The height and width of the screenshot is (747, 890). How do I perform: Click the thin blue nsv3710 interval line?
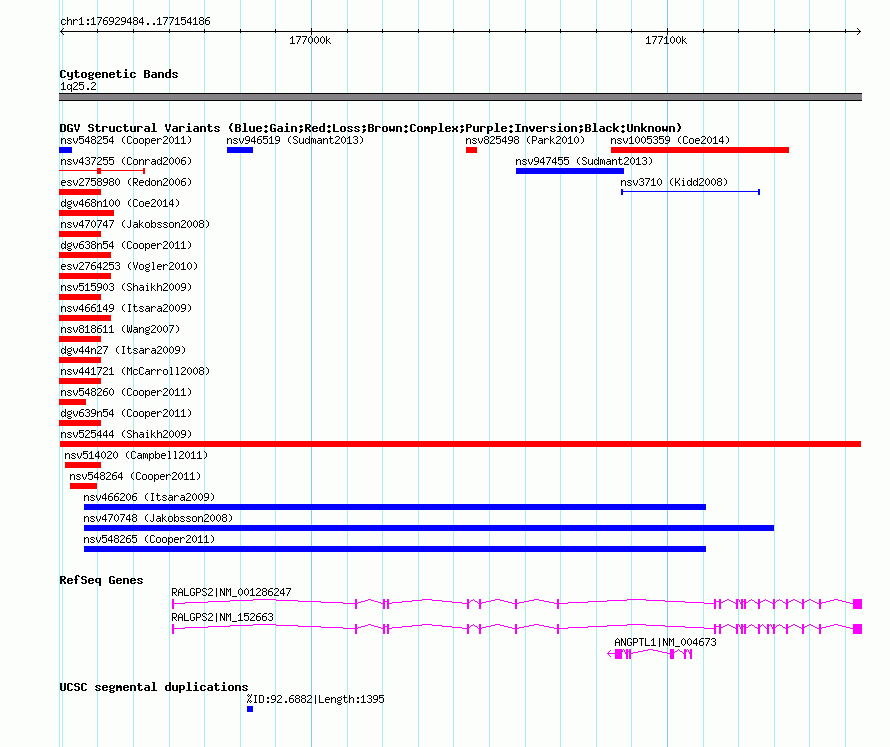[690, 192]
